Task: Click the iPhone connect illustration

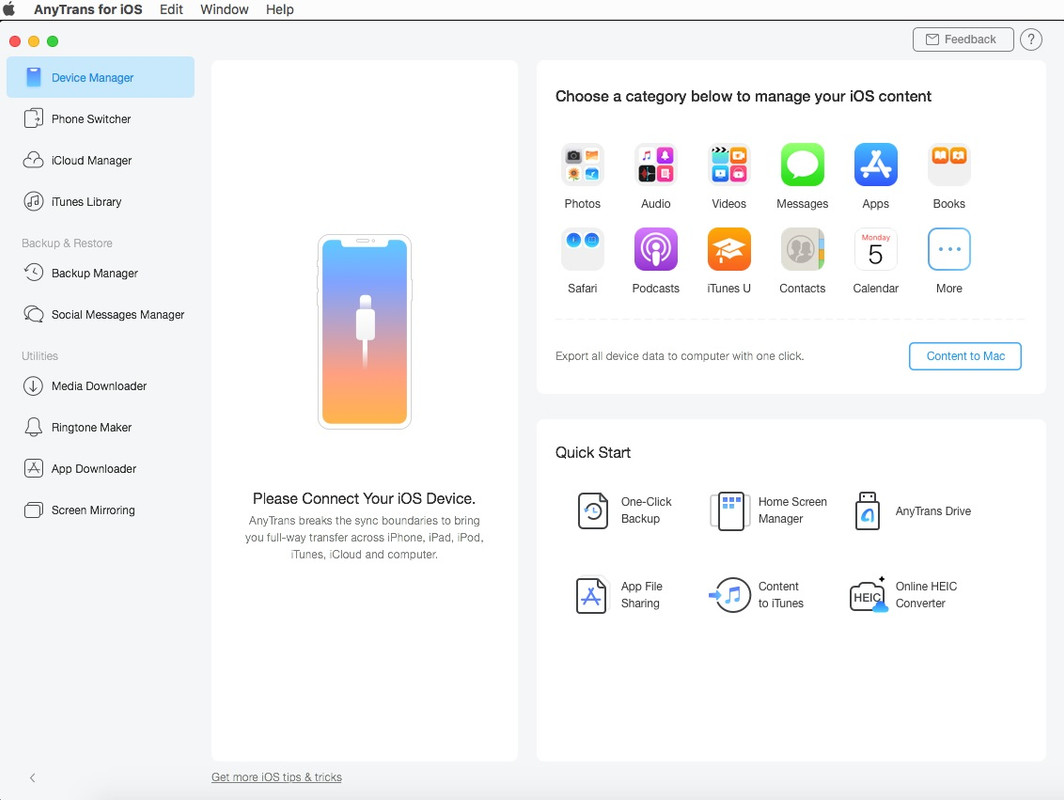Action: tap(364, 332)
